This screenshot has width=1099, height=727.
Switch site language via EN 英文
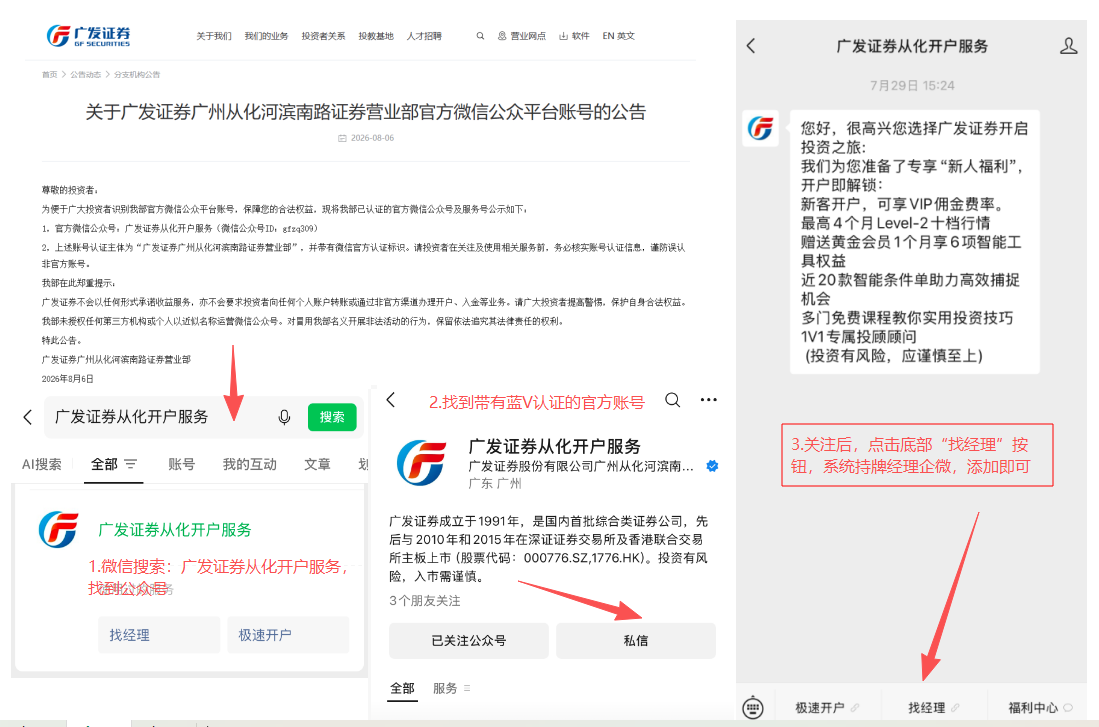tap(618, 36)
